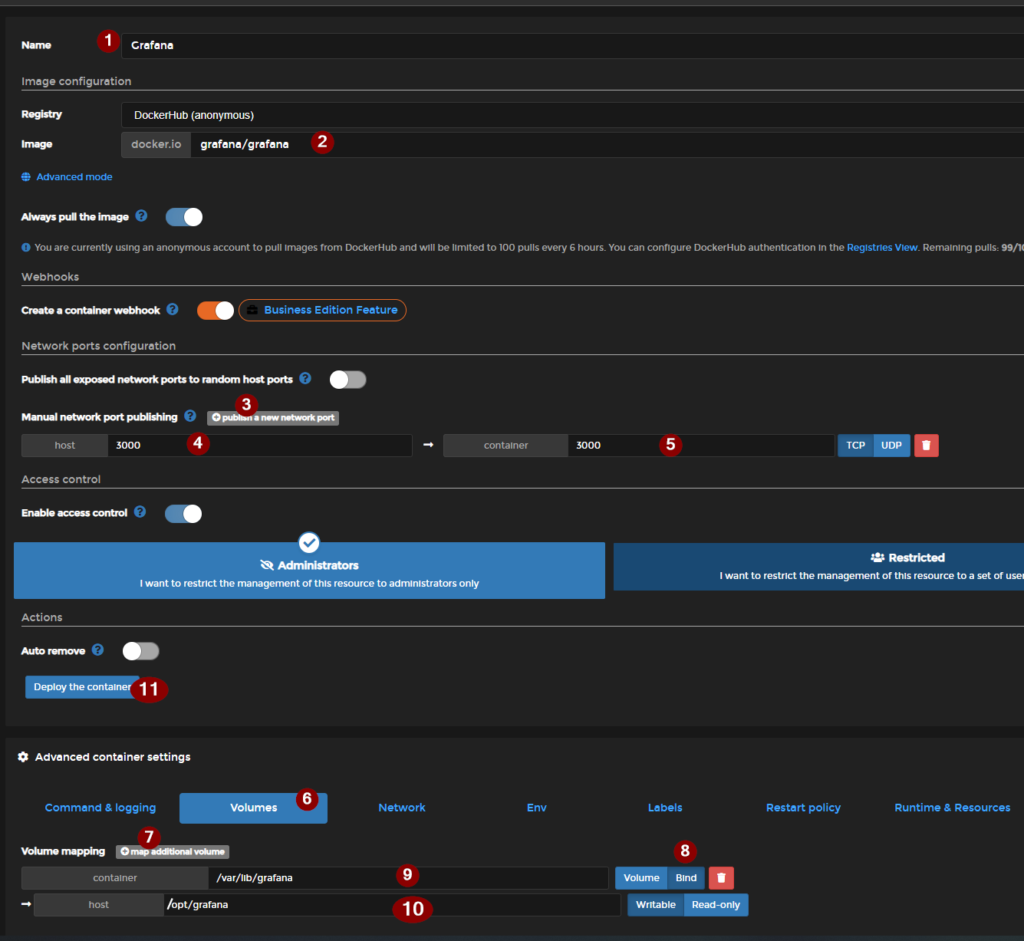Click help icon next to Enable access control
This screenshot has width=1024, height=941.
140,512
